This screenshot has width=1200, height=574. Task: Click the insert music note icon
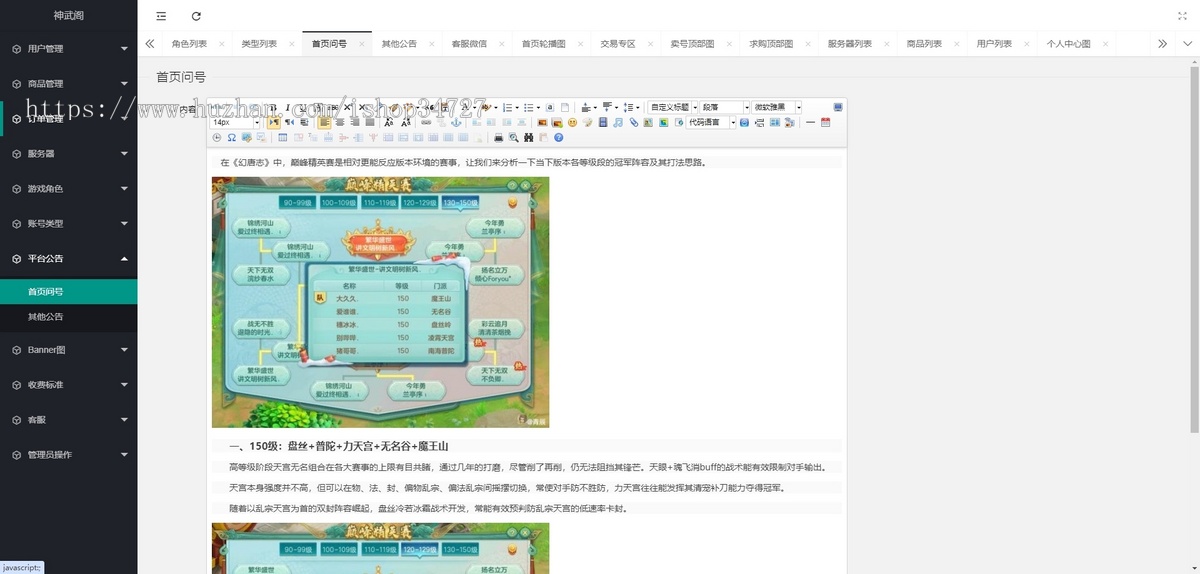(618, 122)
